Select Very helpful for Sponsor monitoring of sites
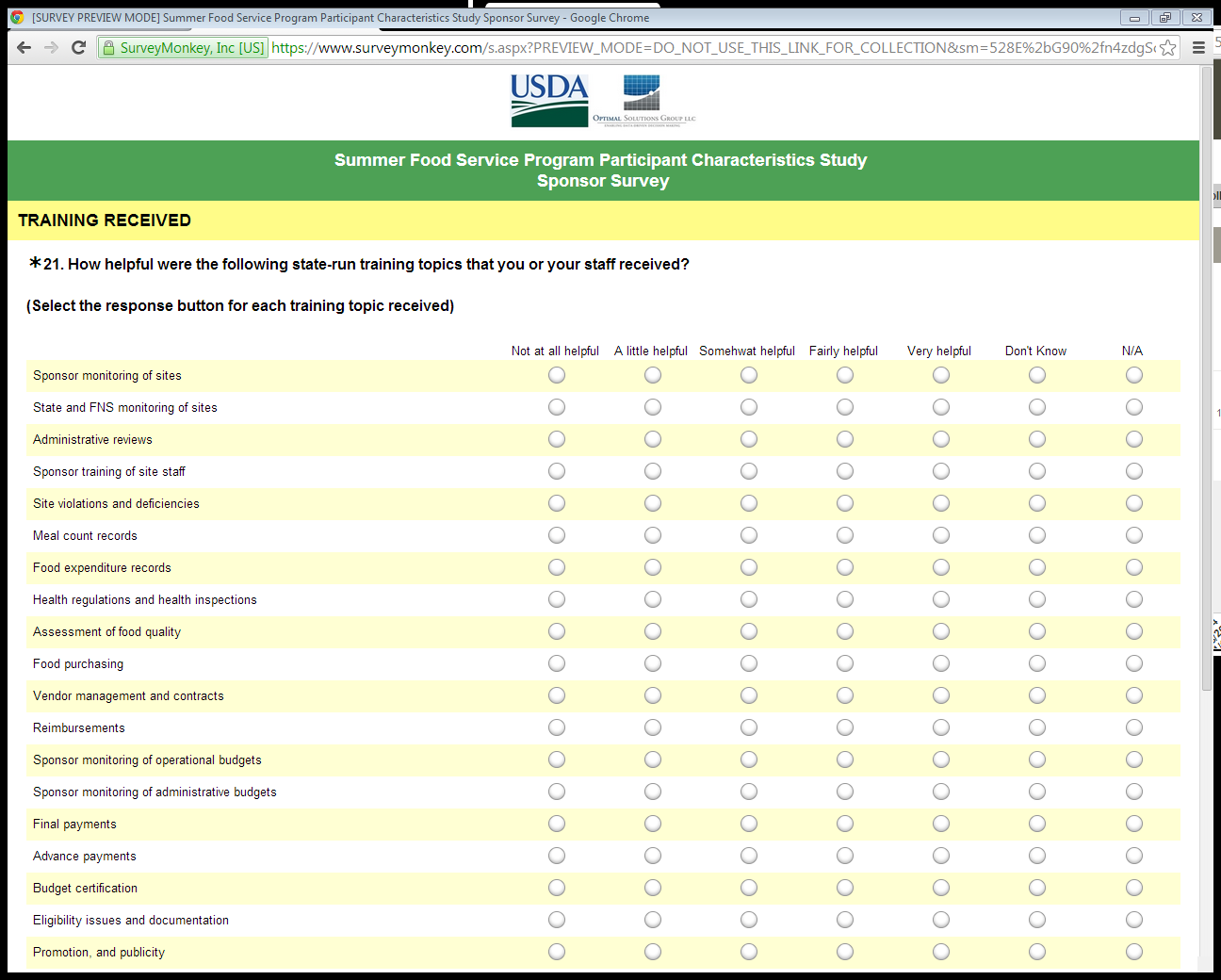The height and width of the screenshot is (980, 1221). 941,375
